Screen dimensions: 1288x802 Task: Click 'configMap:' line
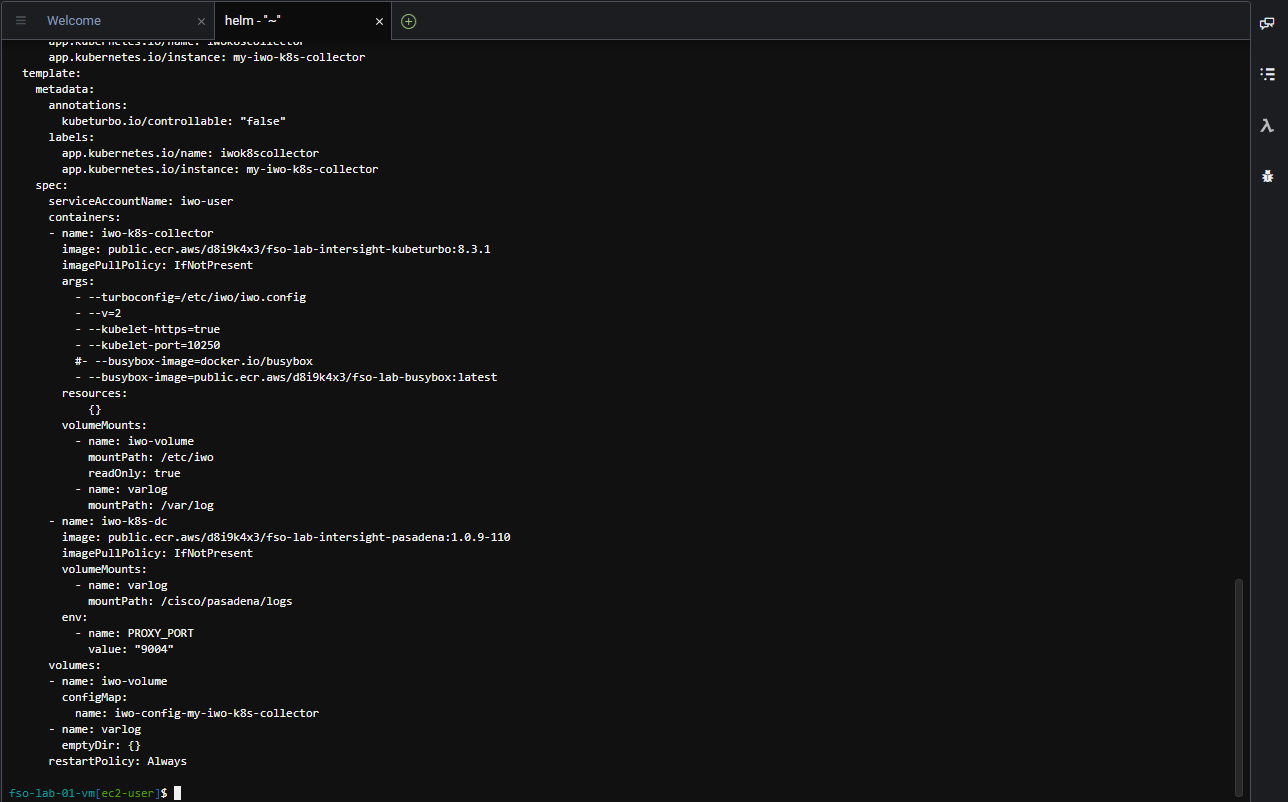pos(94,697)
